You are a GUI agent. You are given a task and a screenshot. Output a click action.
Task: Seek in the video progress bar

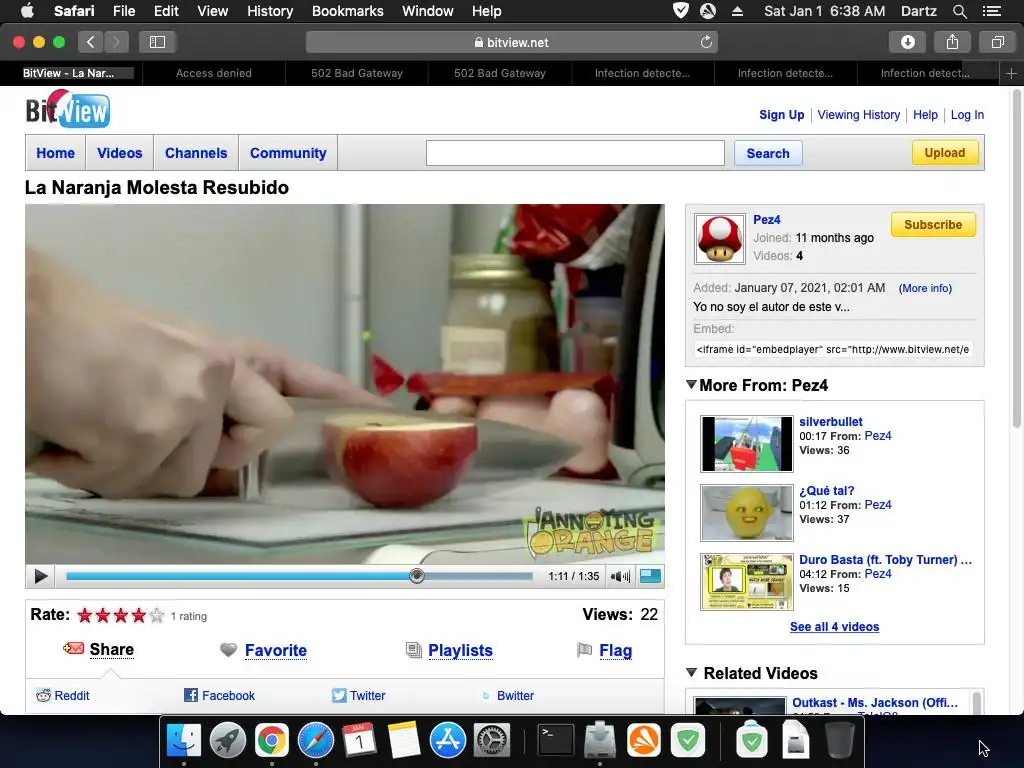coord(299,576)
